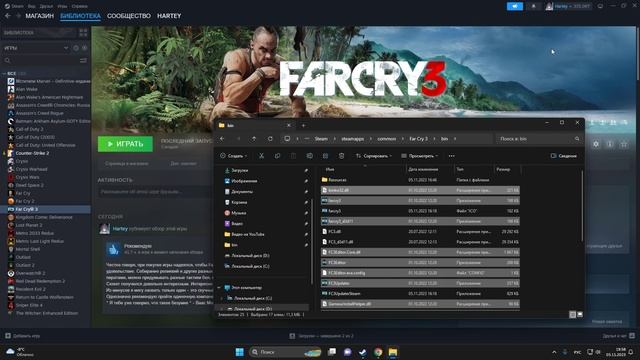Collapse the Этот компьютер tree node

(219, 288)
